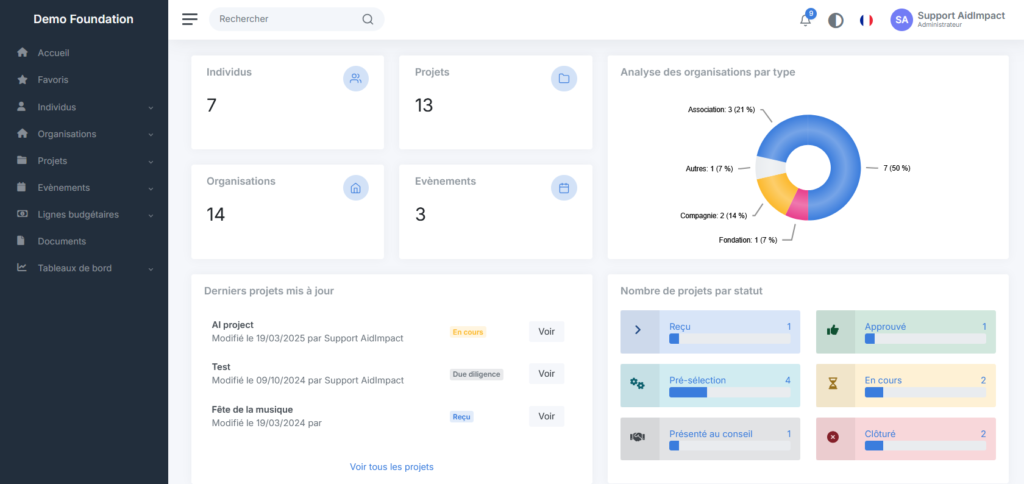This screenshot has width=1024, height=484.
Task: Click the Projets card folder icon
Action: click(x=564, y=78)
